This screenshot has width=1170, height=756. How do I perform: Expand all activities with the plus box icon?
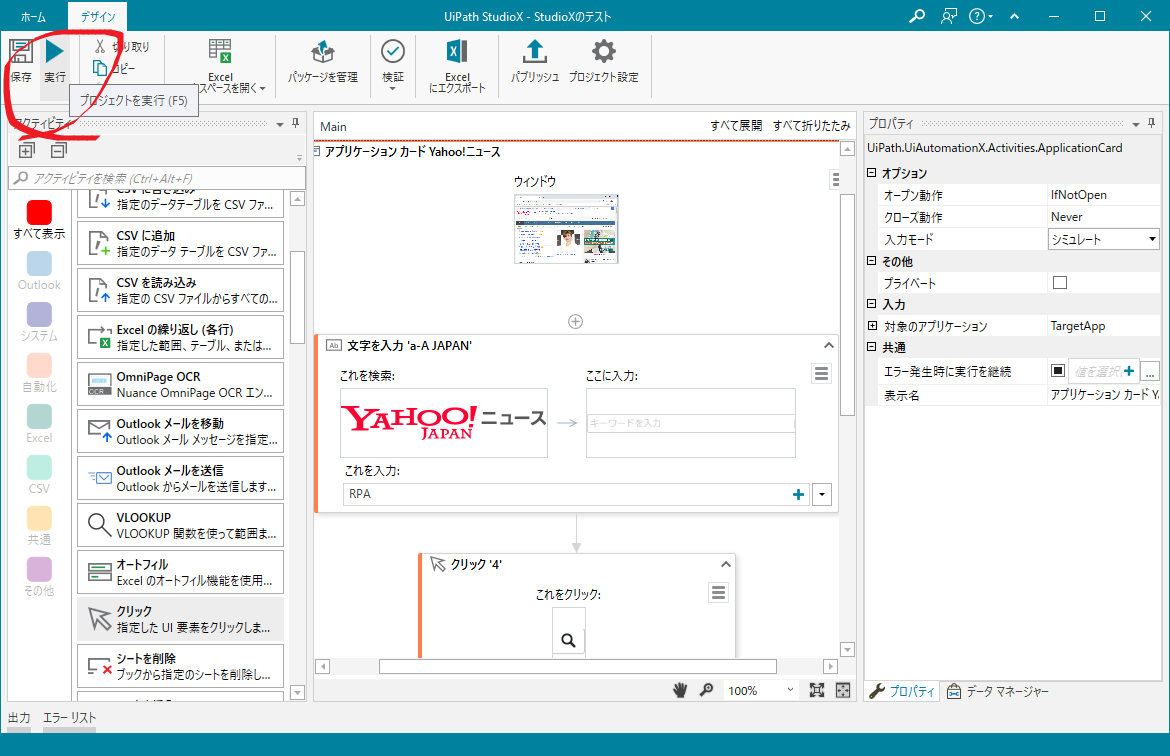(26, 151)
